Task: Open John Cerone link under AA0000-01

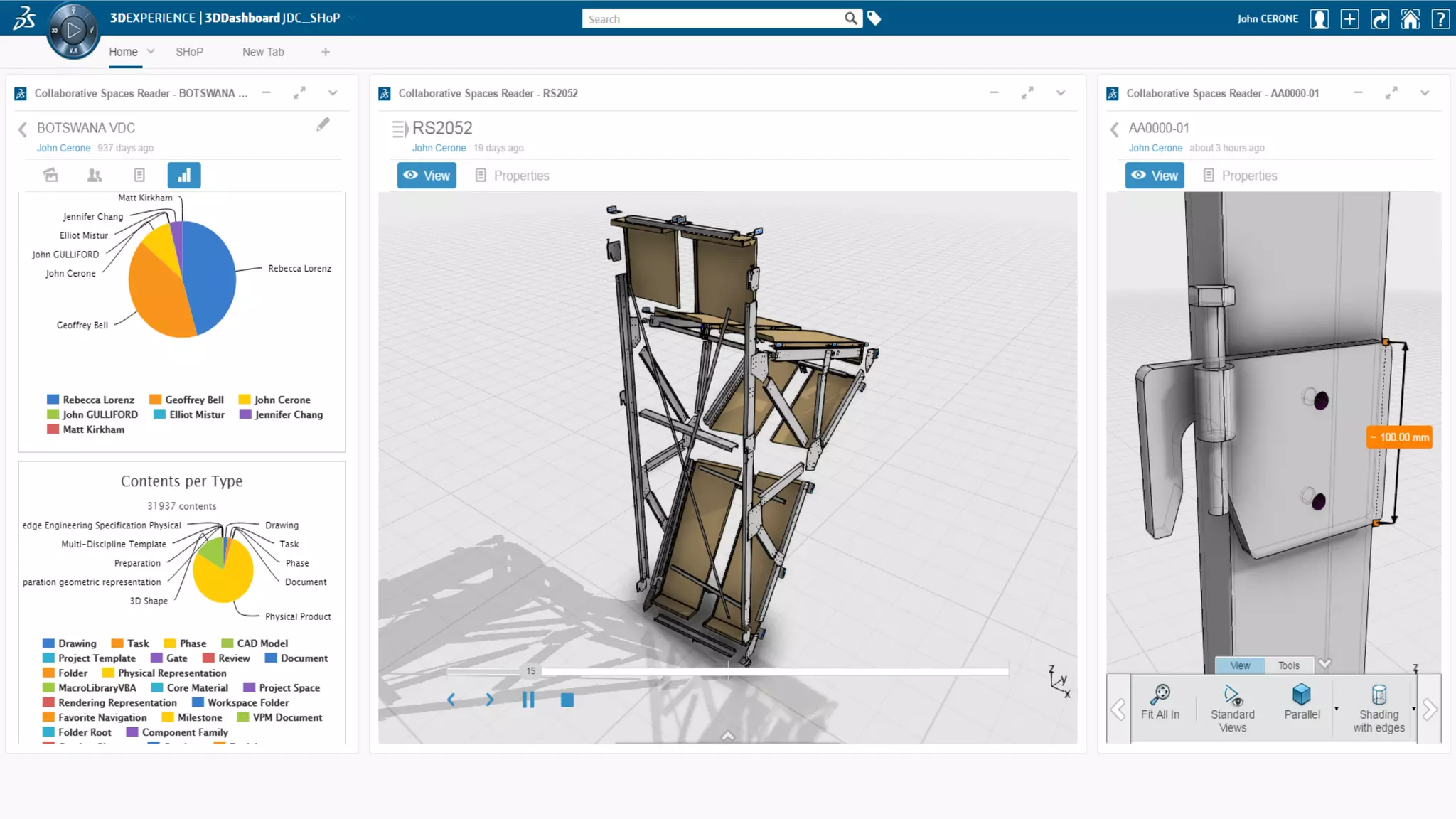Action: 1155,148
